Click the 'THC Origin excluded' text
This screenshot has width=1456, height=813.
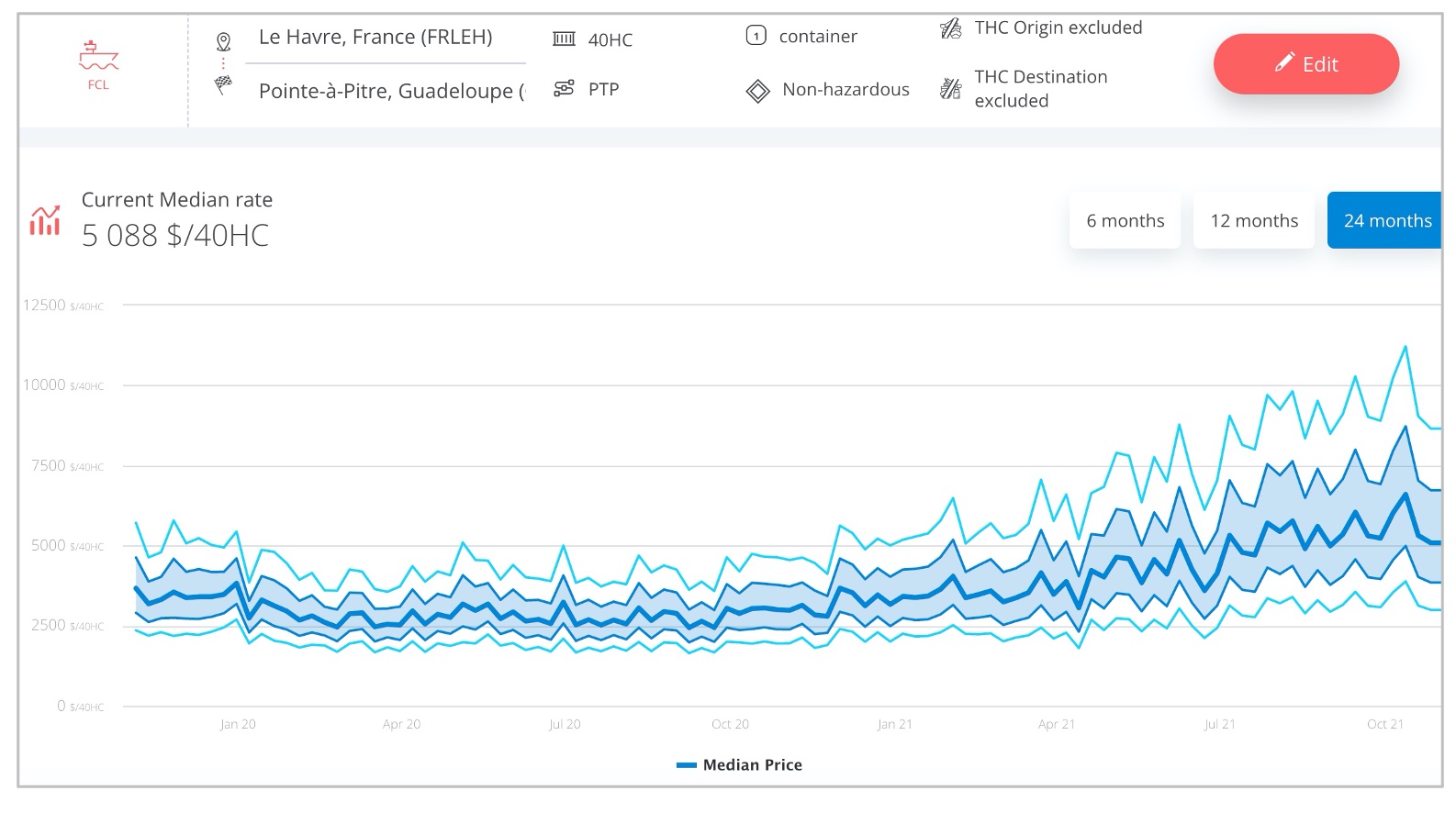1058,28
